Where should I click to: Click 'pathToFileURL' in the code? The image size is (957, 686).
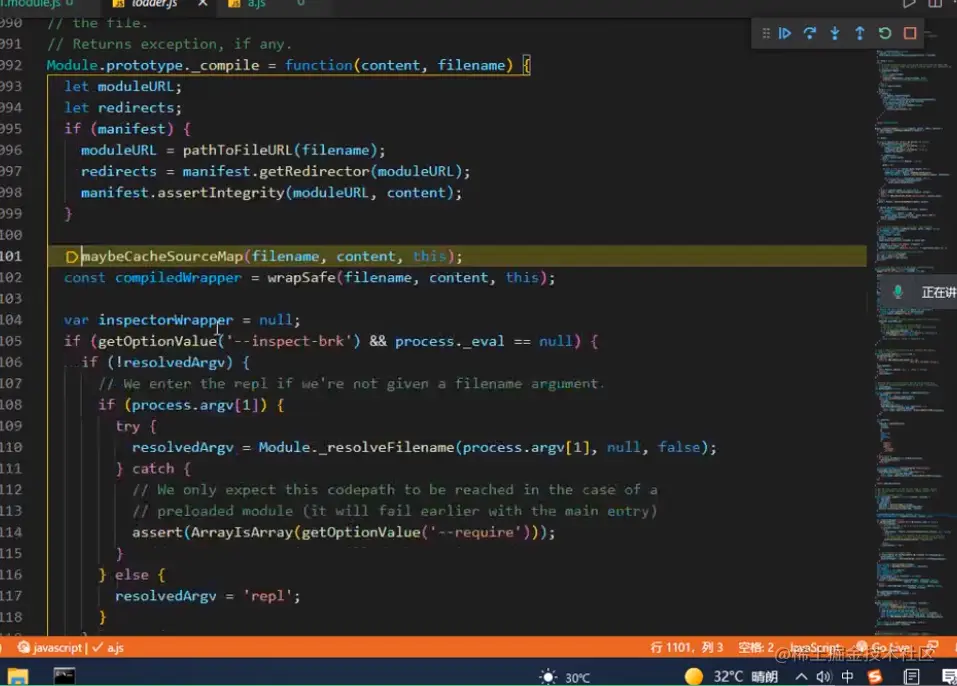click(237, 150)
